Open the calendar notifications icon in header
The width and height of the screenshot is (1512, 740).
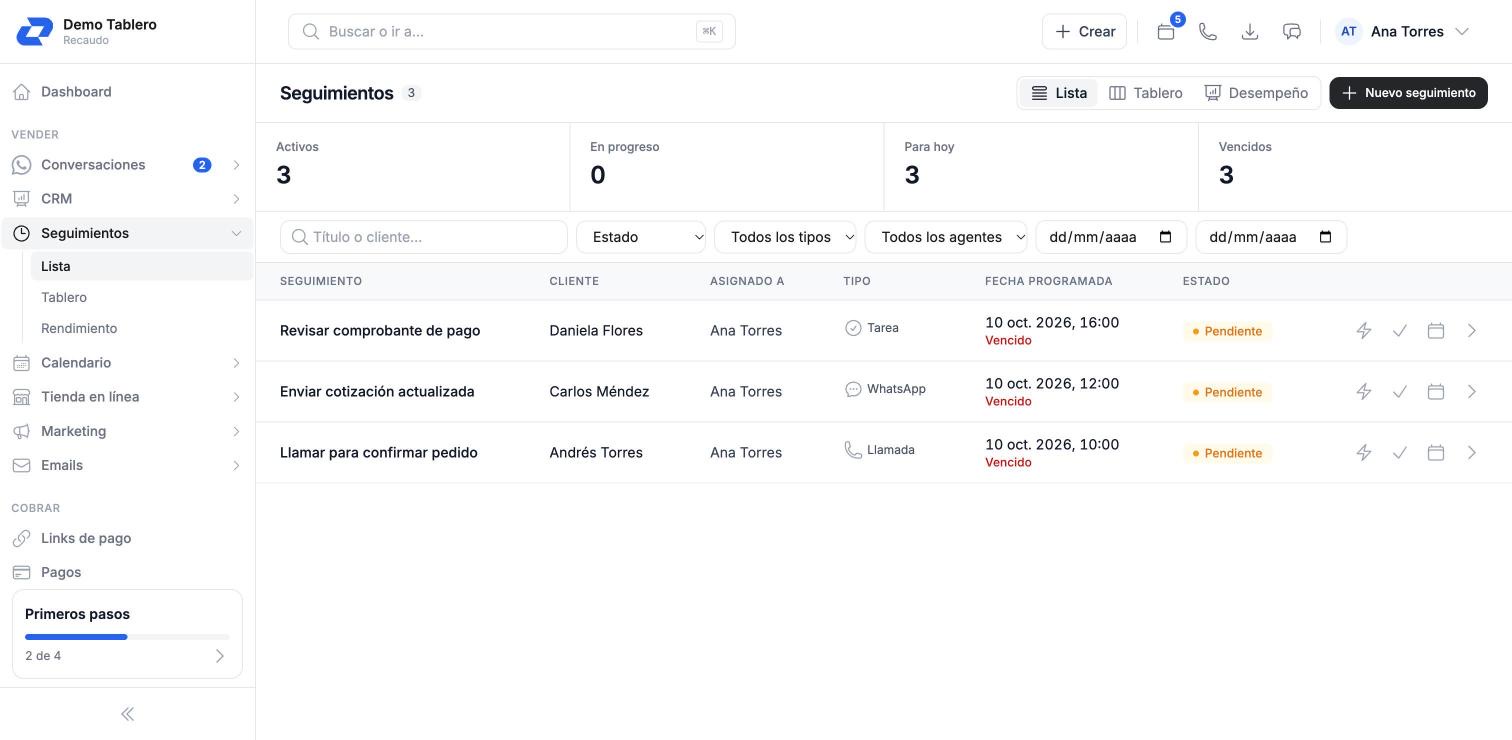(1166, 31)
